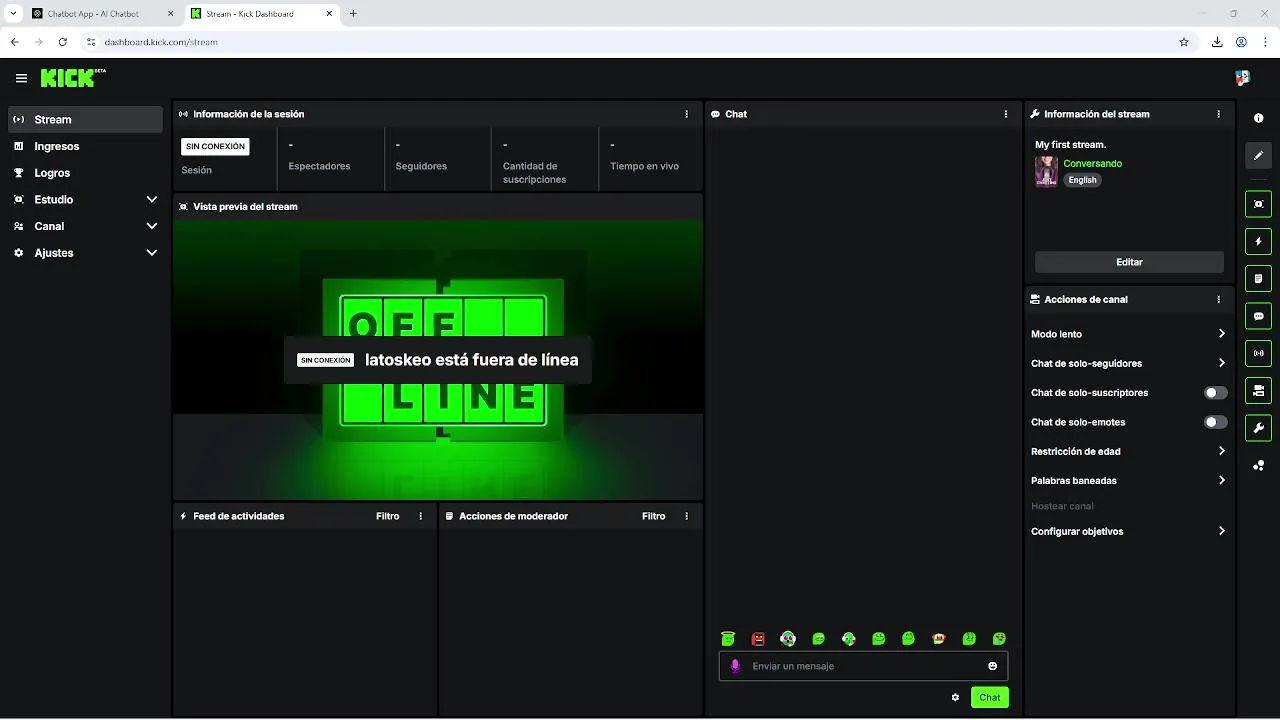Open Palabras baneadas settings
Image resolution: width=1280 pixels, height=720 pixels.
(1129, 480)
